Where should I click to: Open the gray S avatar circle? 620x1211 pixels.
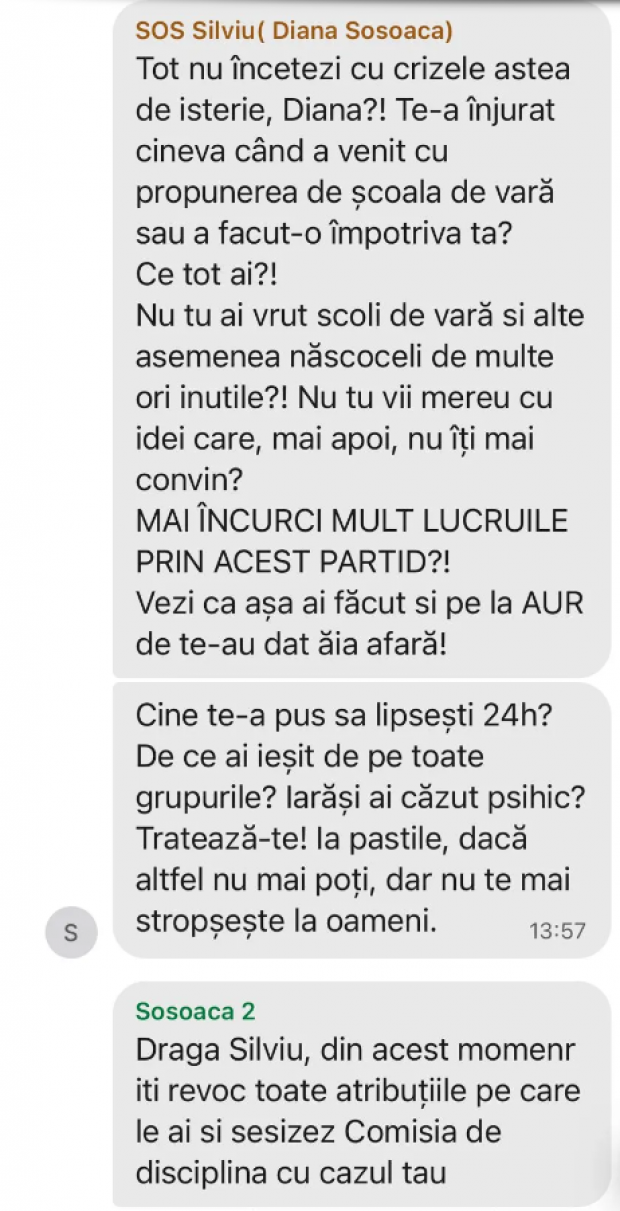point(70,933)
